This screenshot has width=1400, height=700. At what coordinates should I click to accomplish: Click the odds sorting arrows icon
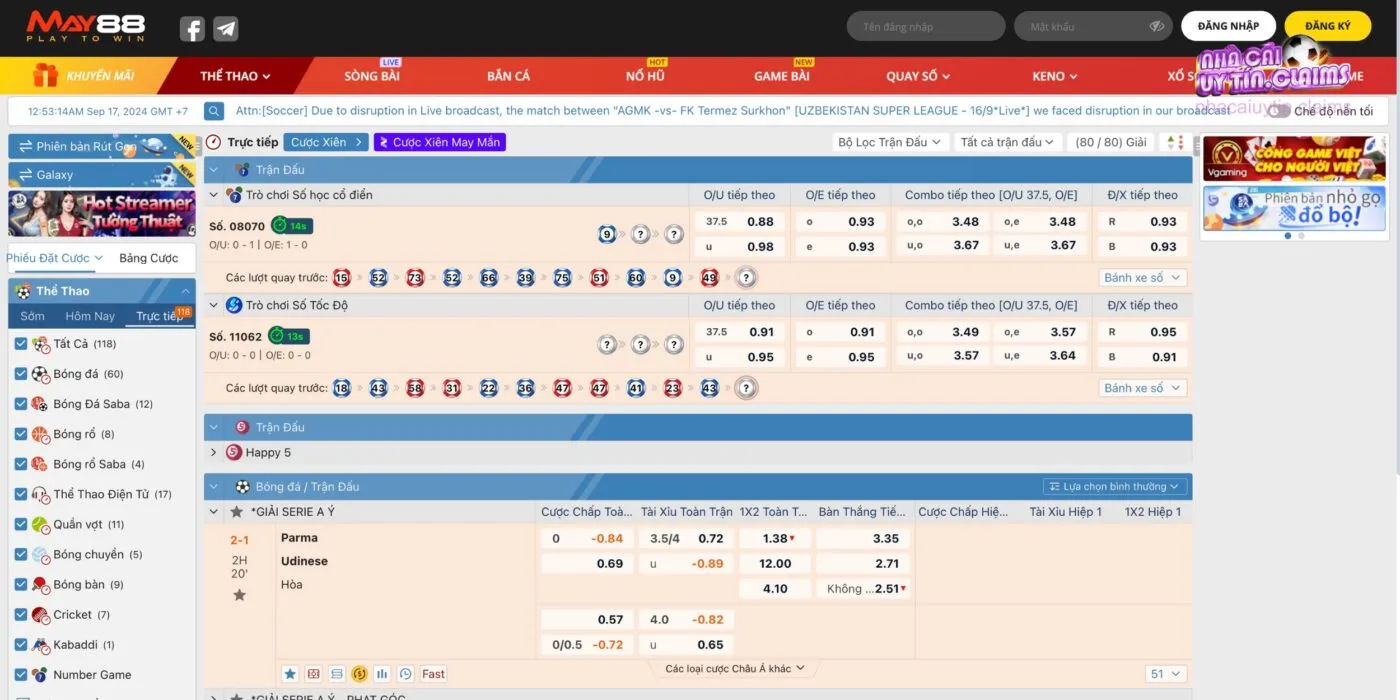(x=1175, y=143)
